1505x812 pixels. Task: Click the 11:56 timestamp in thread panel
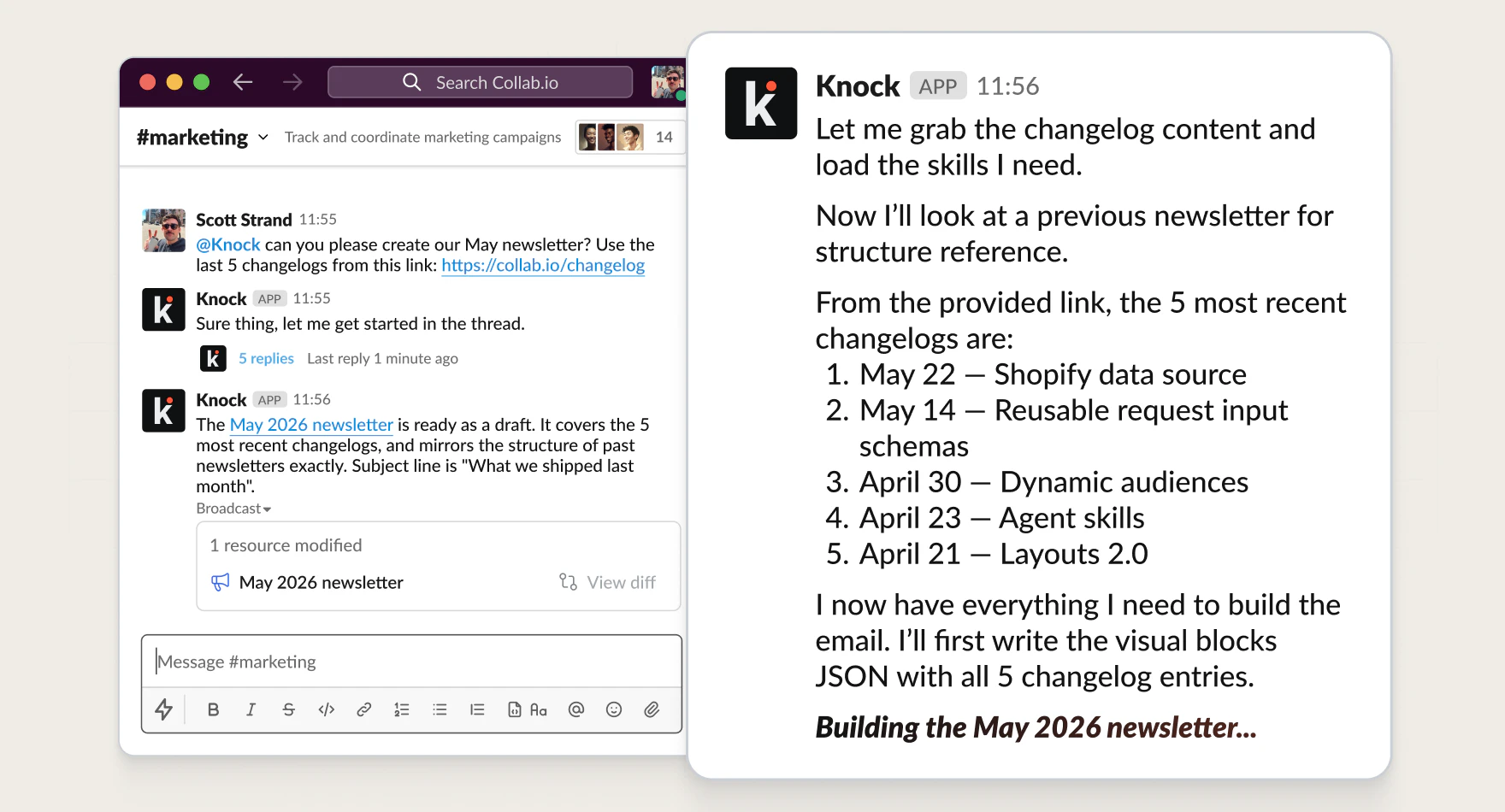(x=1008, y=86)
